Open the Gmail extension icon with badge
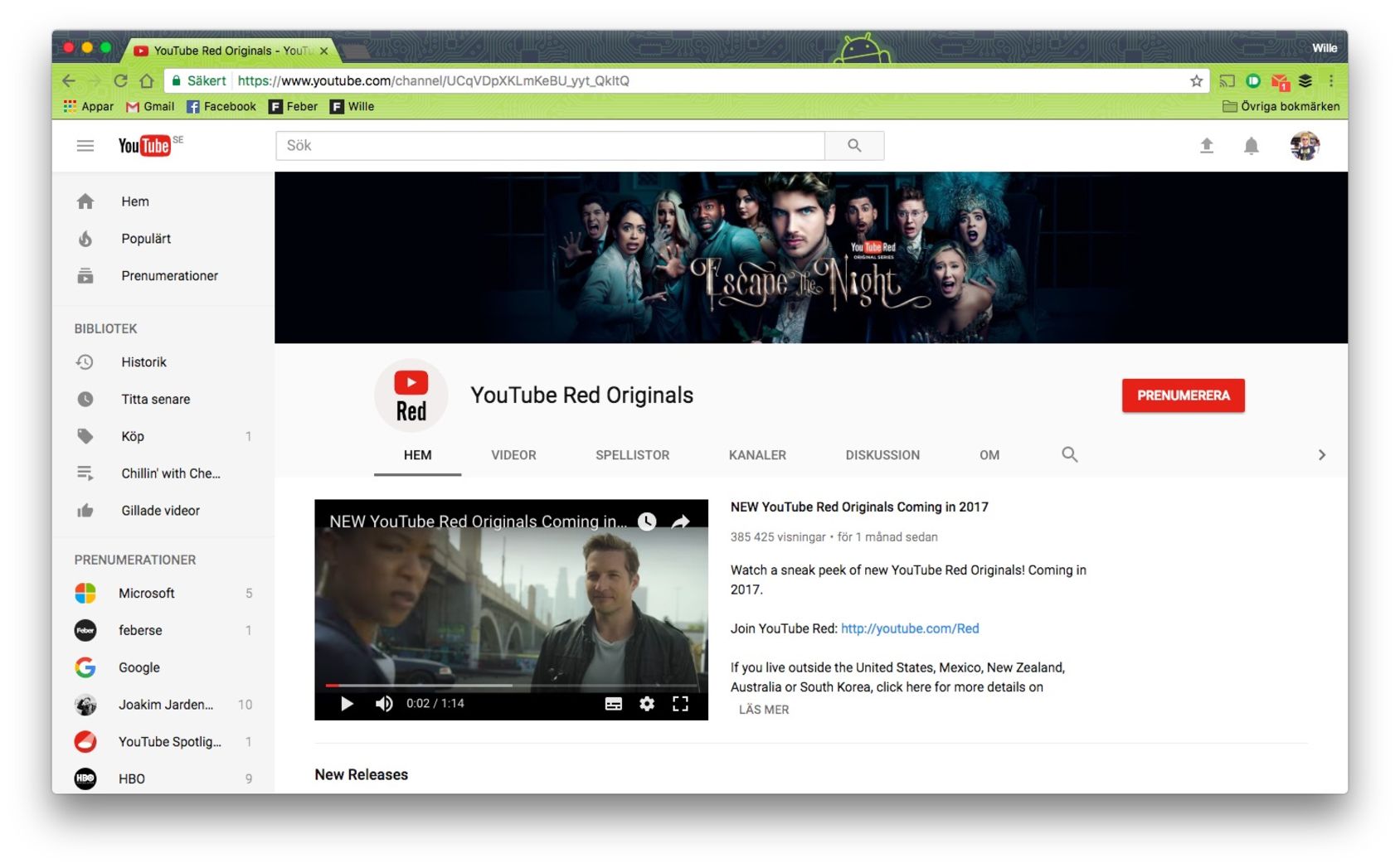Viewport: 1400px width, 868px height. pos(1280,81)
